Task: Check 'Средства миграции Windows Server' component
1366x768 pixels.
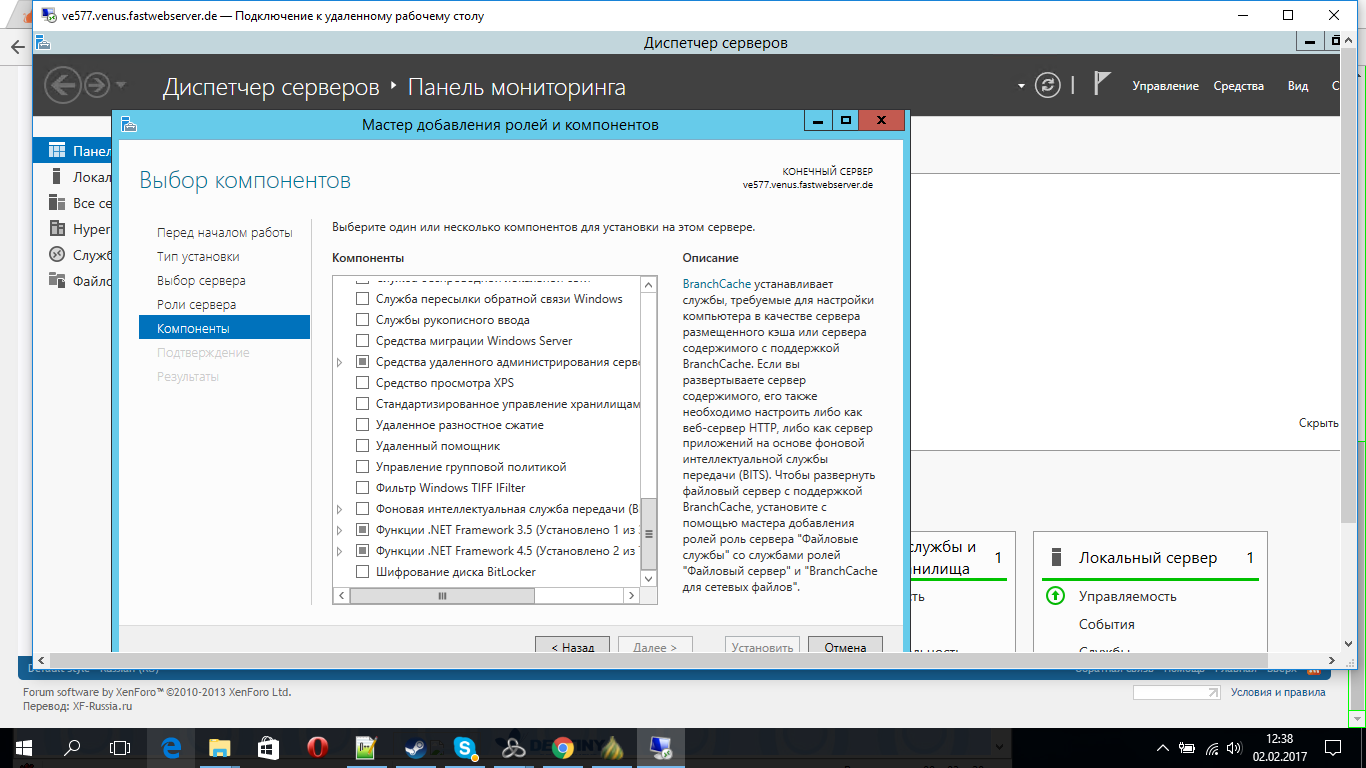Action: pos(363,341)
